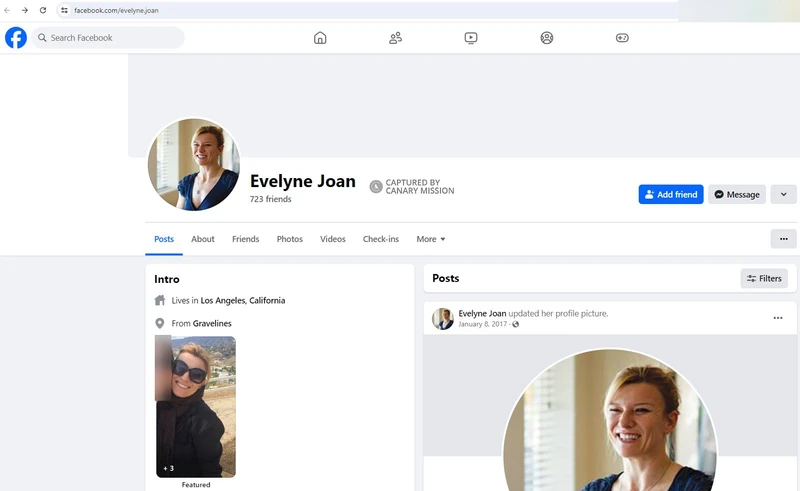Click the house icon next to Lives in
Image resolution: width=800 pixels, height=491 pixels.
click(x=160, y=300)
